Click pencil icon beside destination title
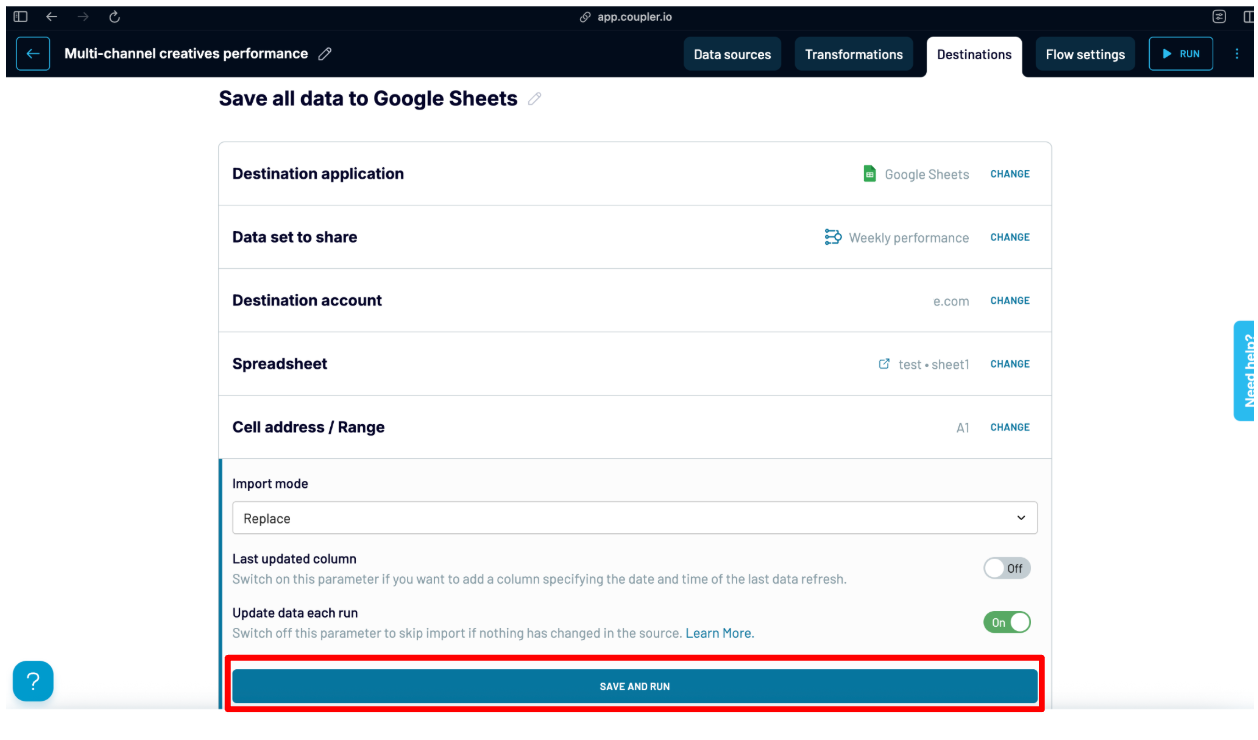 [535, 99]
